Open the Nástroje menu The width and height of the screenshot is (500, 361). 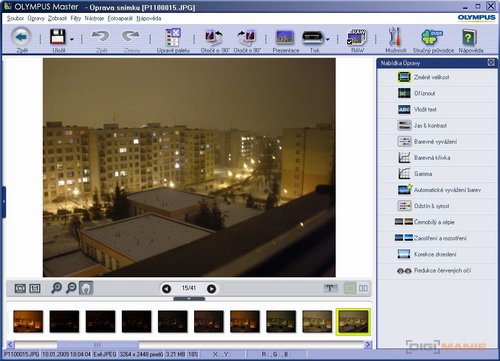click(x=94, y=18)
